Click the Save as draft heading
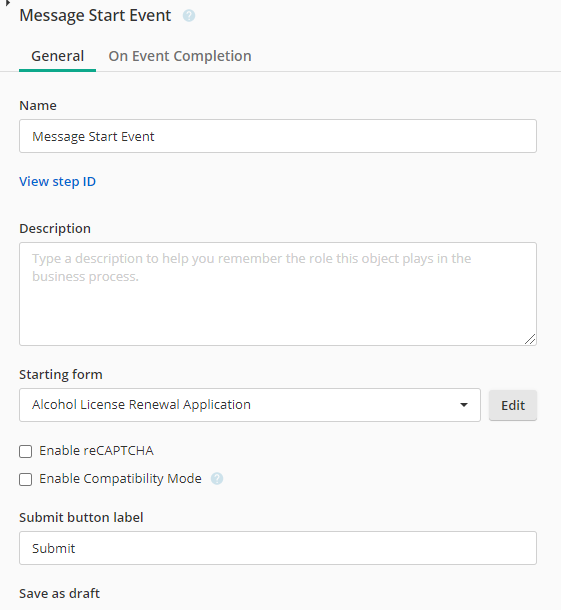Screen dimensions: 561x610 pos(60,594)
